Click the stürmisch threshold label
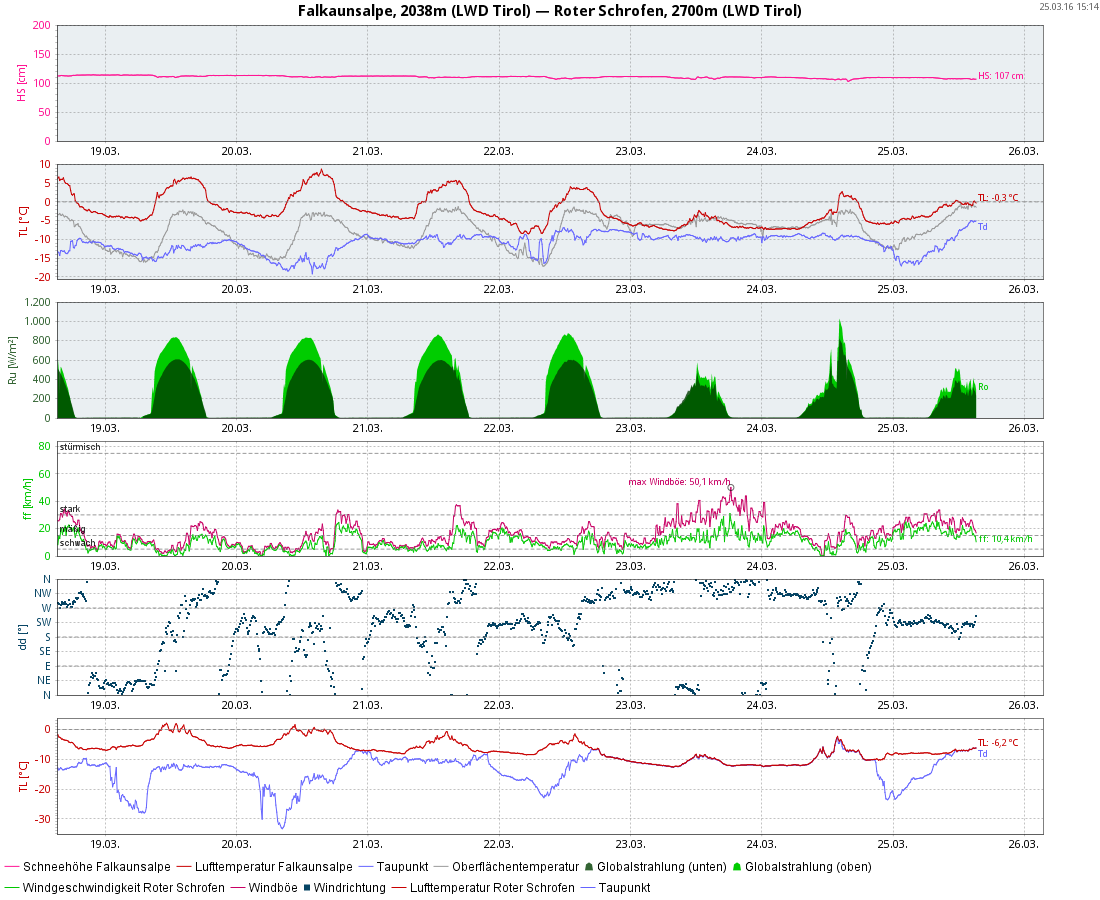The width and height of the screenshot is (1100, 900). (x=80, y=447)
